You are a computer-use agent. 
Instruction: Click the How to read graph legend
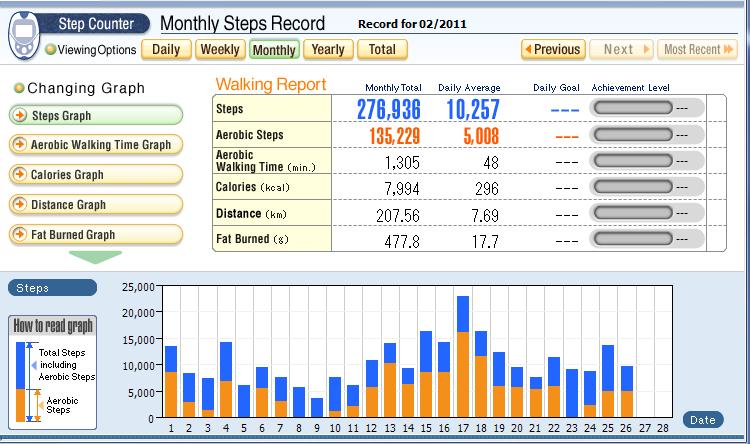tap(52, 369)
